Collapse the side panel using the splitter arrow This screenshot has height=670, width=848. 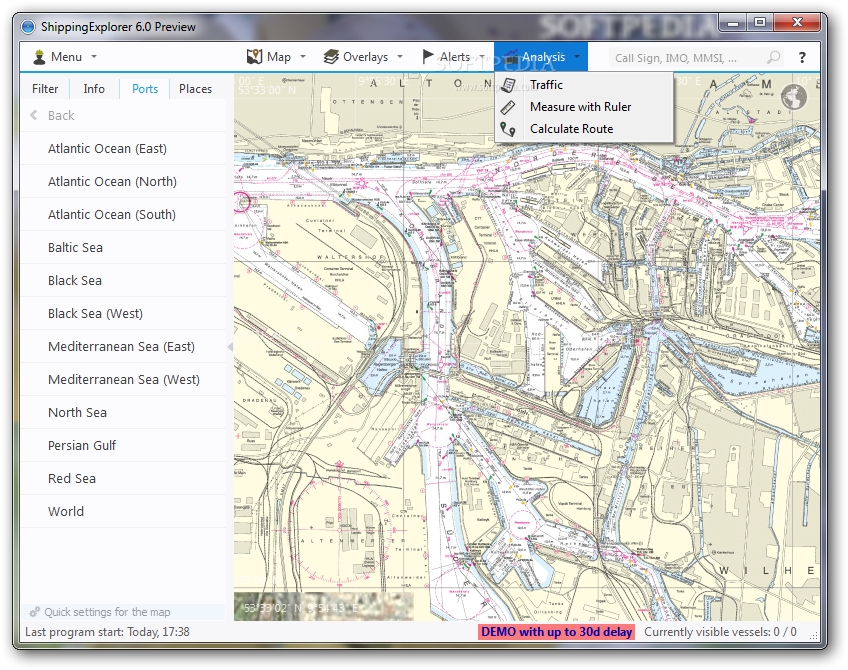[230, 347]
